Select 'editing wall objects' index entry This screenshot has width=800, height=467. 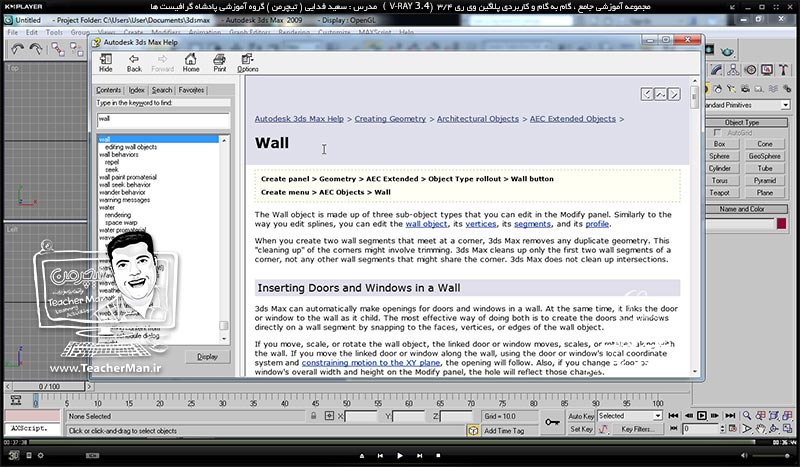click(131, 147)
